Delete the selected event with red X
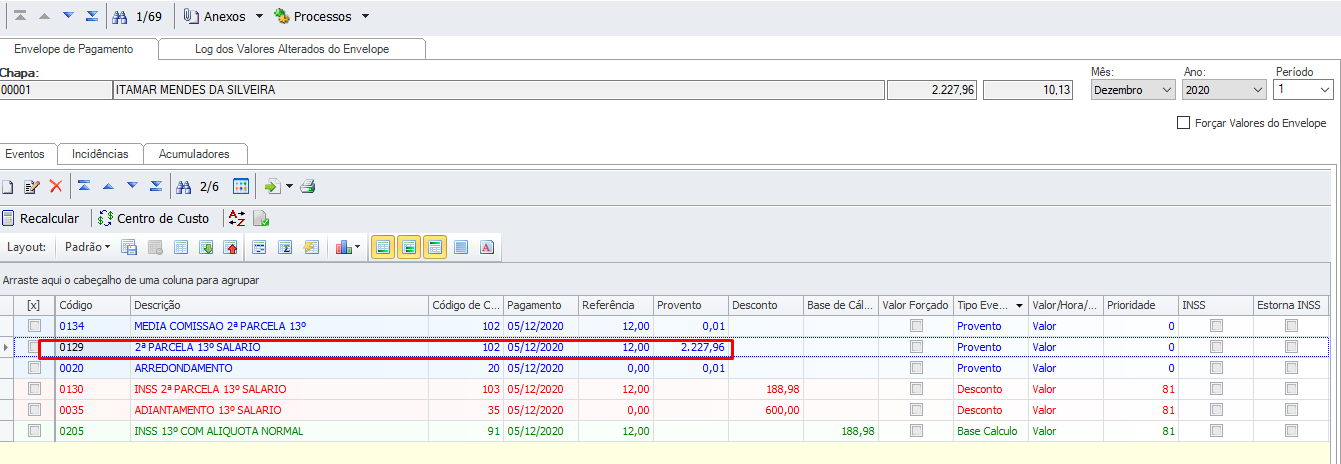Image resolution: width=1341 pixels, height=464 pixels. pyautogui.click(x=56, y=186)
